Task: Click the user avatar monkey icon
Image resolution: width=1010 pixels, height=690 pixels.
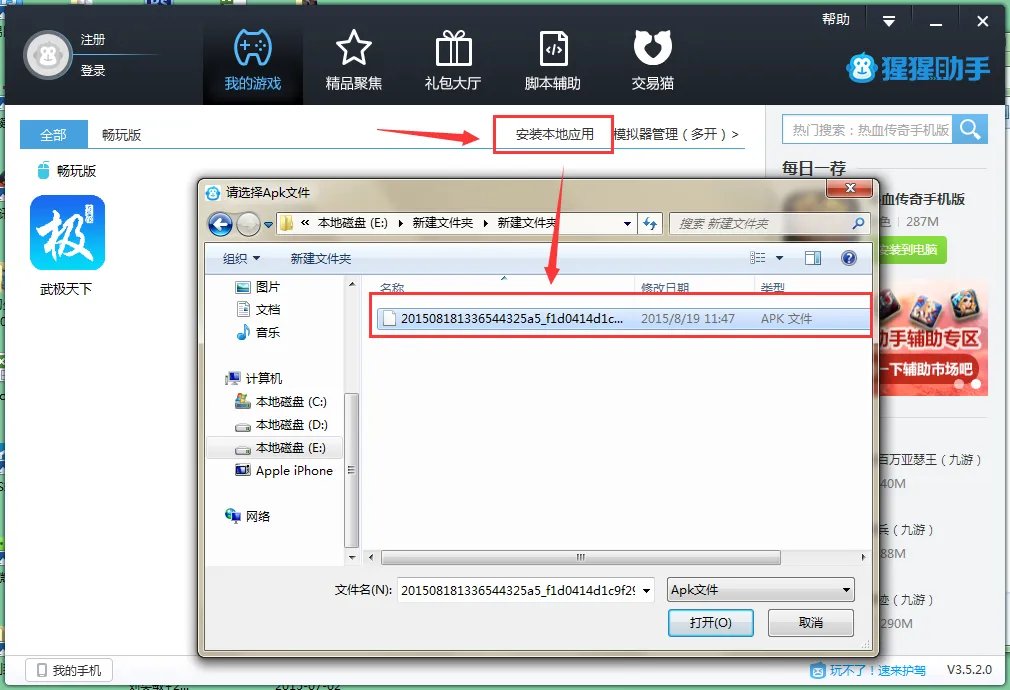Action: (x=46, y=55)
